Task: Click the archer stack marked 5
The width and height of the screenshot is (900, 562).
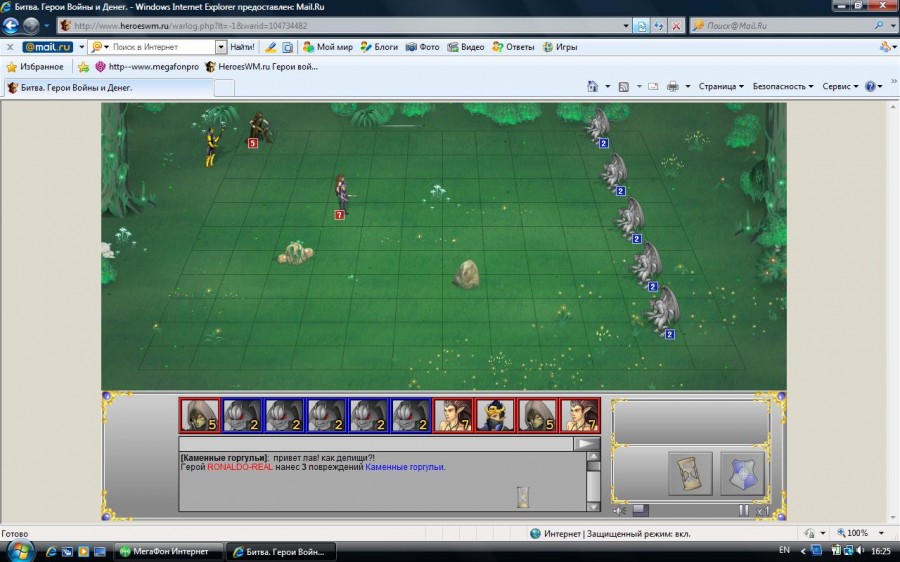Action: 259,129
